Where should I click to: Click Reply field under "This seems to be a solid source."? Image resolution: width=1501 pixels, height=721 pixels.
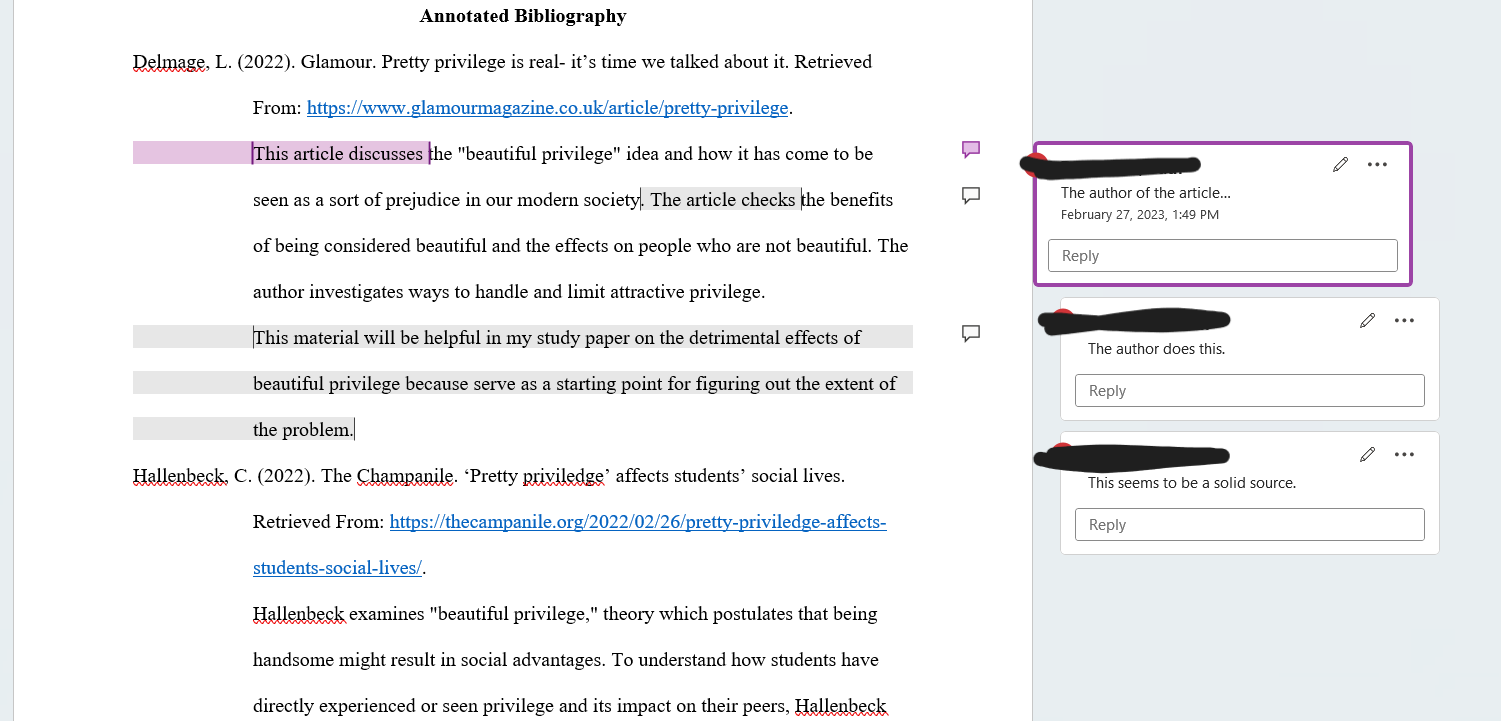point(1249,524)
